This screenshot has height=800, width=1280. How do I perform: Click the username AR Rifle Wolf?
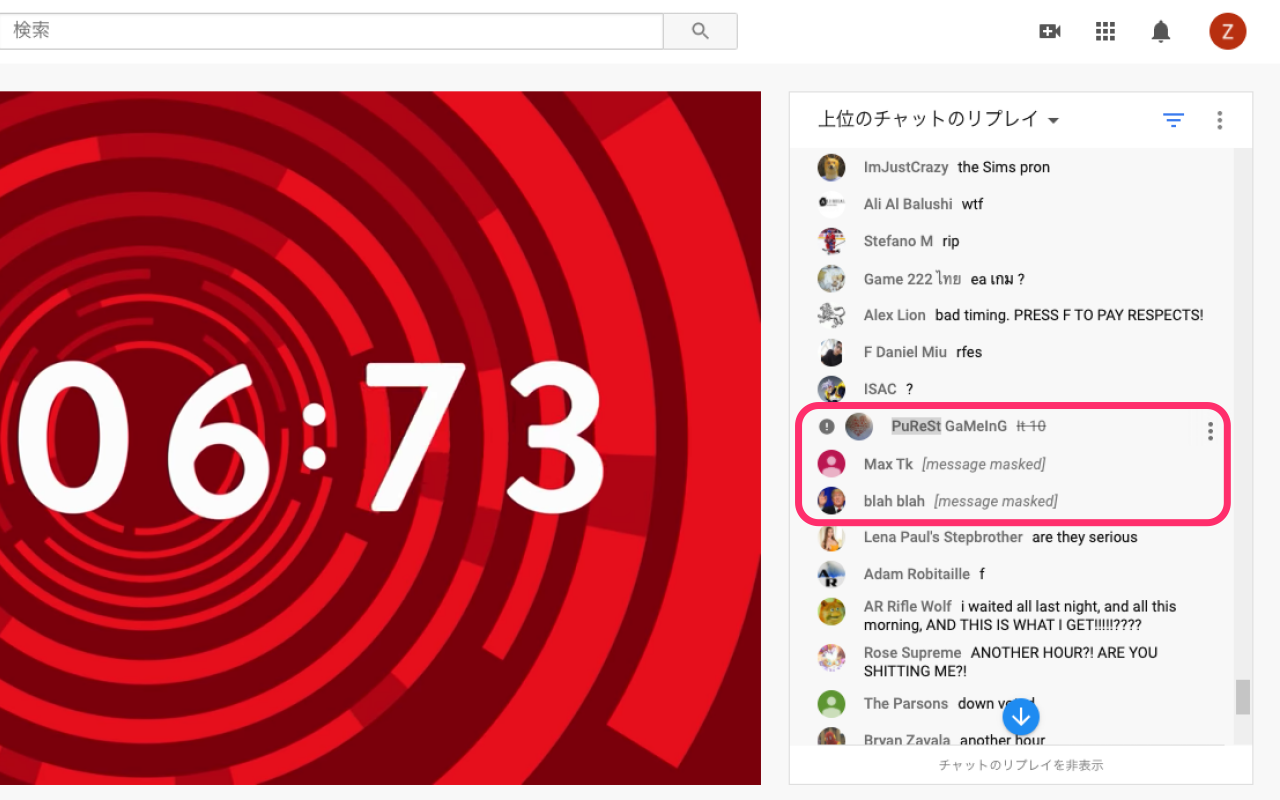[x=908, y=606]
